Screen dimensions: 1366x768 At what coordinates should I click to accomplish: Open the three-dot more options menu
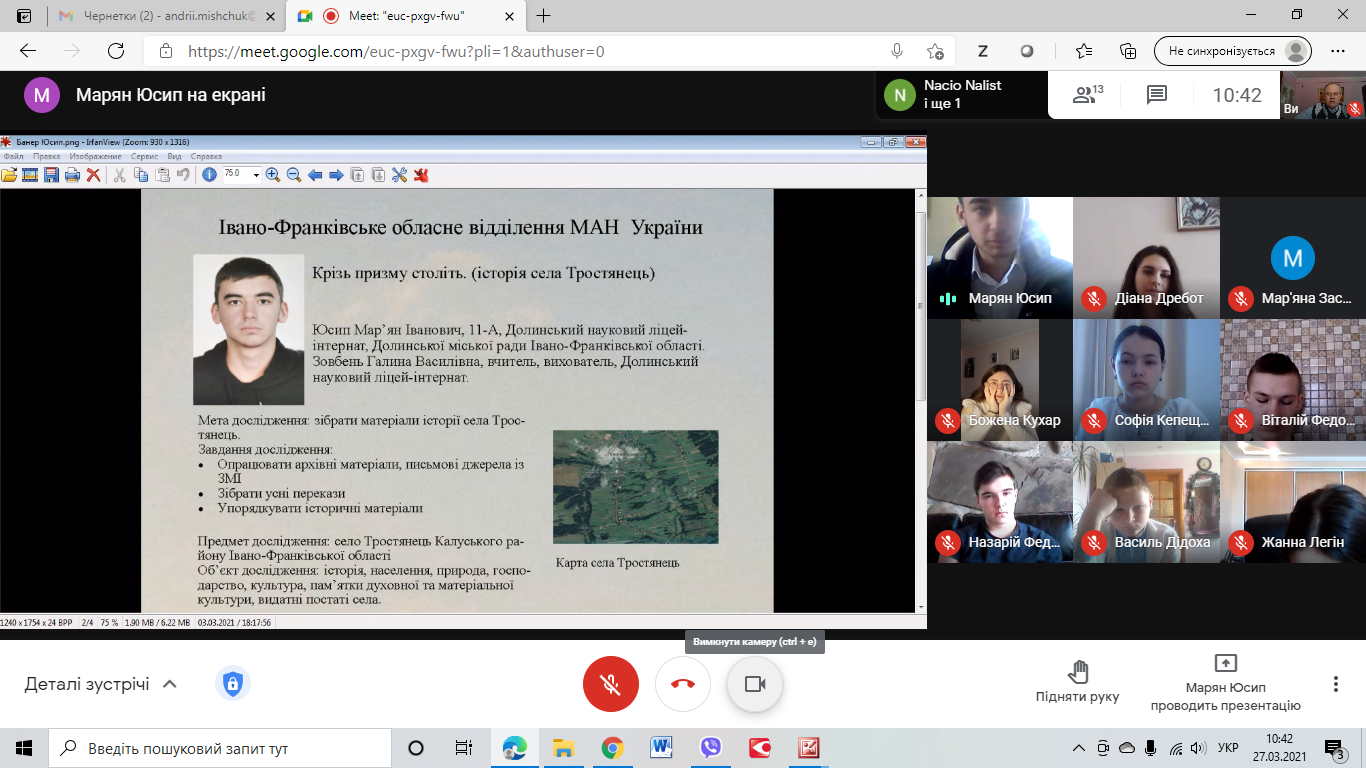(x=1335, y=684)
